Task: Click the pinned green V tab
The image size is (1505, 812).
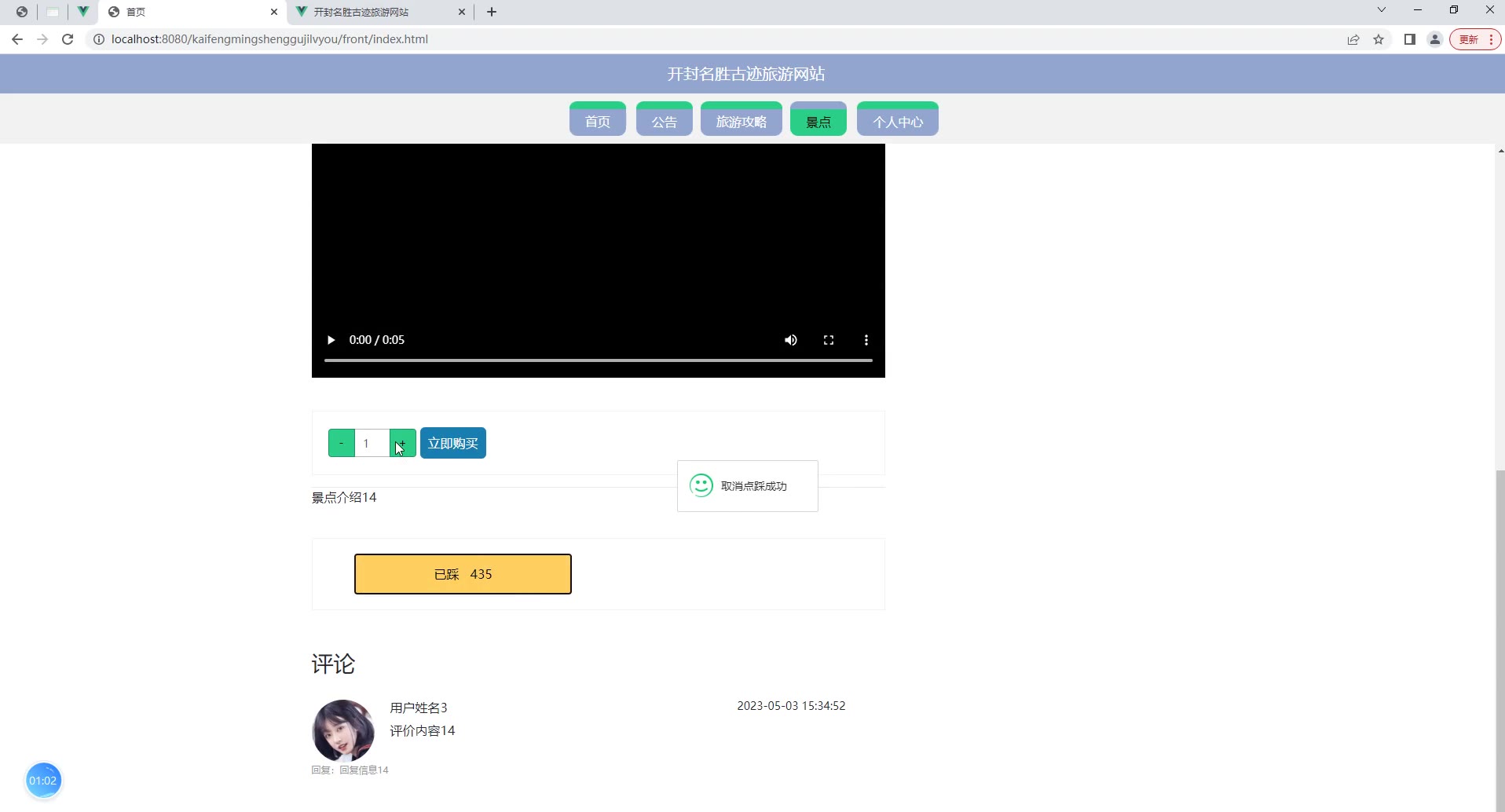Action: pos(82,12)
